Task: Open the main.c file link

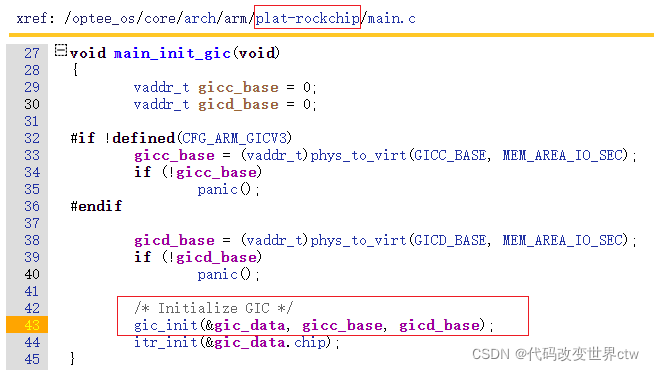Action: (x=391, y=19)
